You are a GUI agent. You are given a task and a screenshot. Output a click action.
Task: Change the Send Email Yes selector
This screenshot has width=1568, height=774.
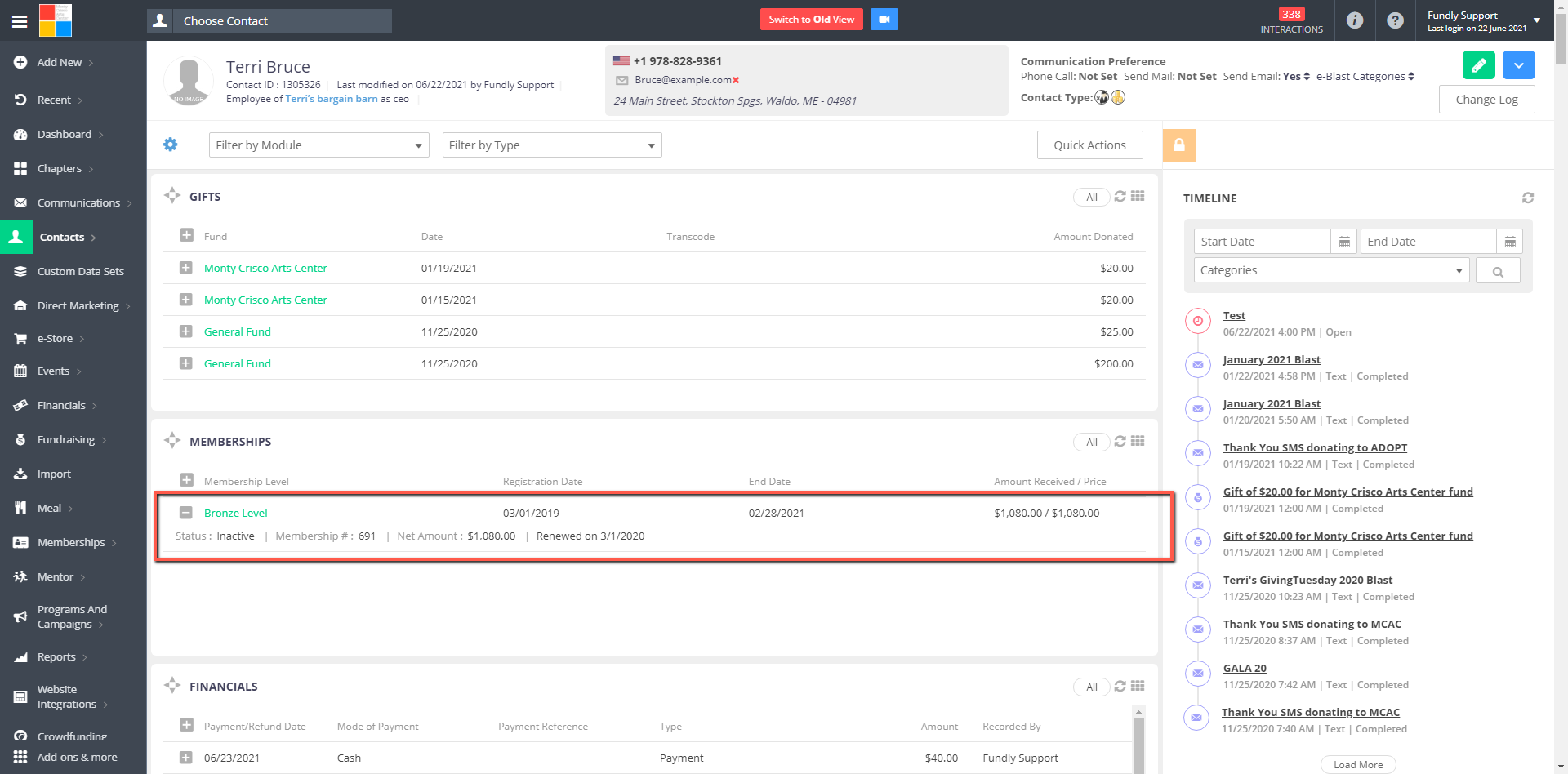1297,77
